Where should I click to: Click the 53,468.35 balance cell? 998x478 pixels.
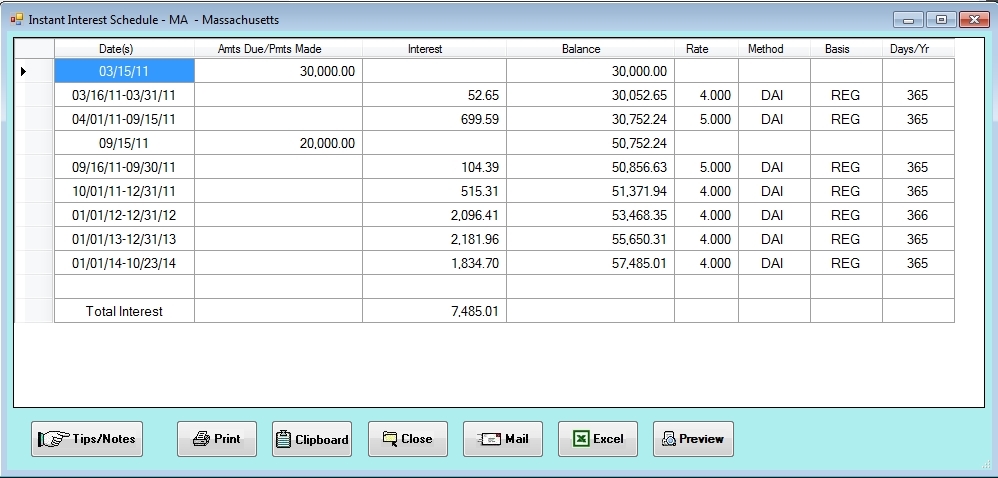590,215
